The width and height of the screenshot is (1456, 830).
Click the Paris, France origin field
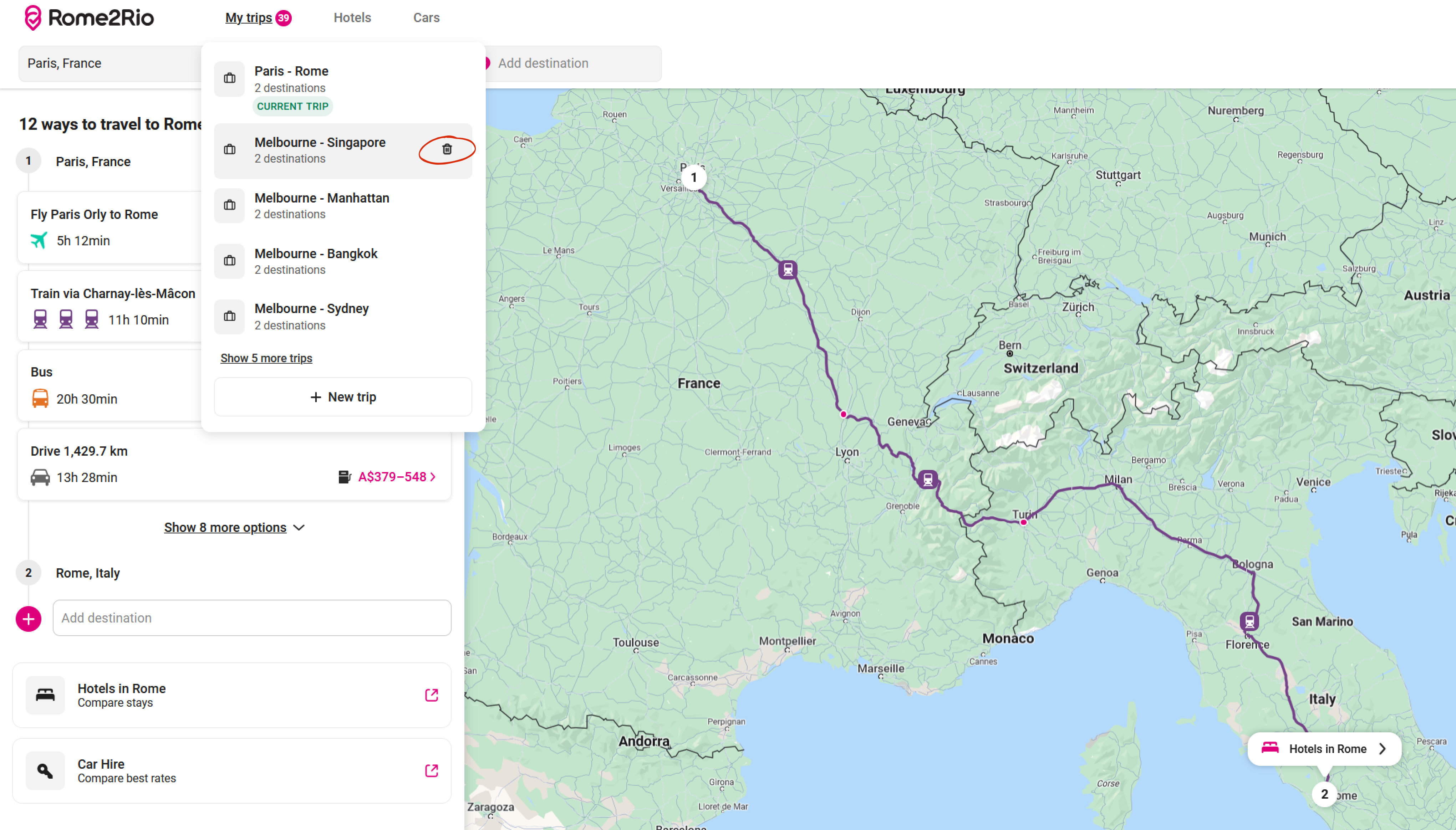110,63
